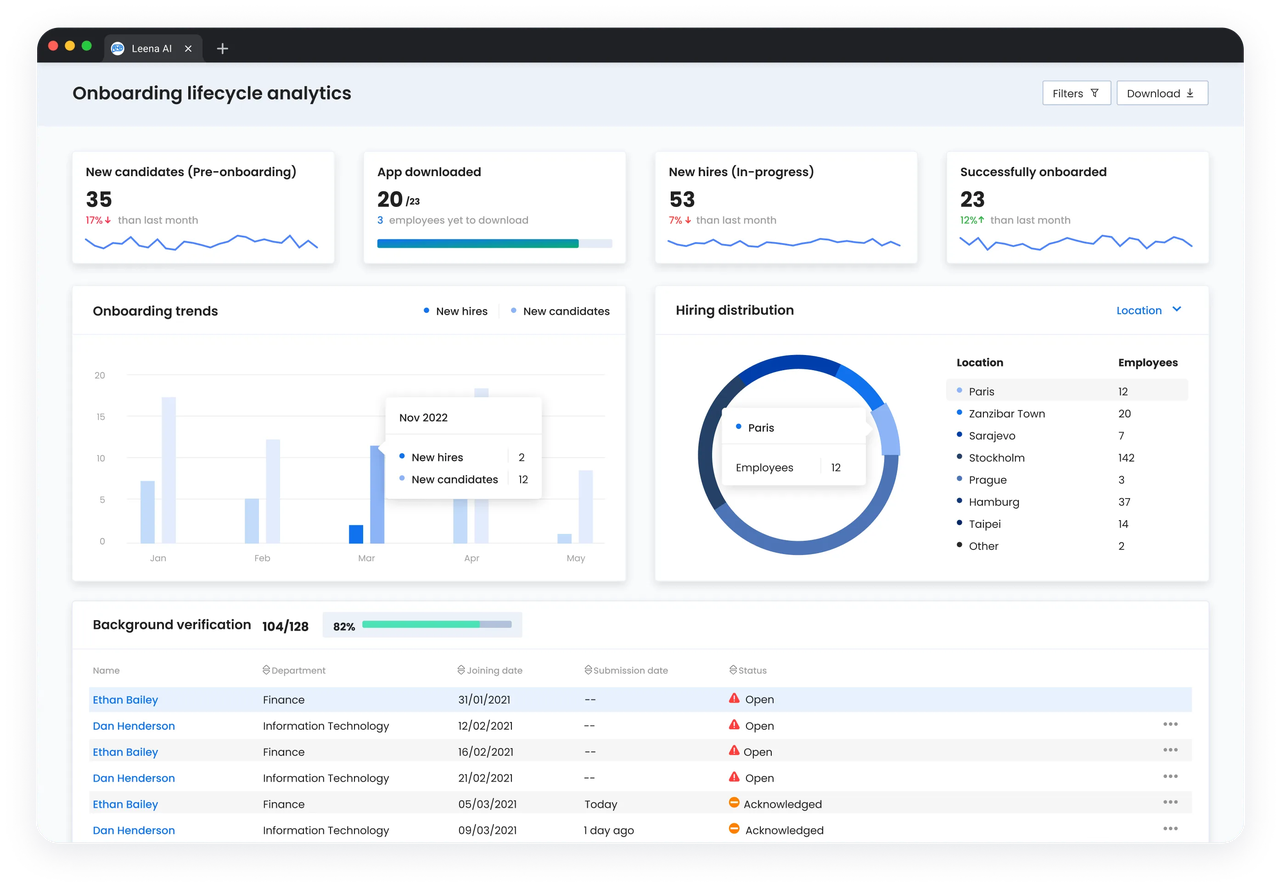Expand the Location dropdown in Hiring distribution

tap(1149, 310)
